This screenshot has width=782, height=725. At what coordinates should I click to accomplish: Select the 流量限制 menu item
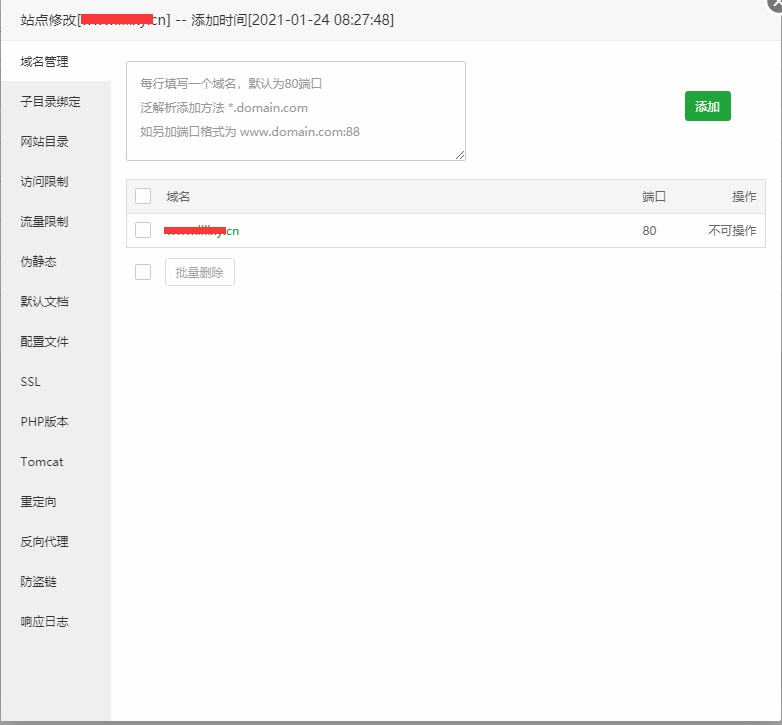(56, 221)
